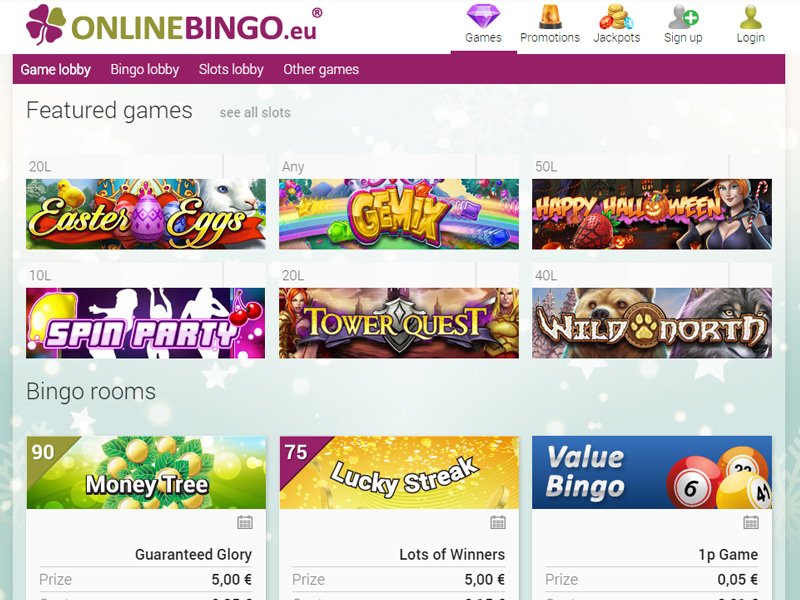This screenshot has height=600, width=800.
Task: Launch the Gemix slot game
Action: (x=399, y=214)
